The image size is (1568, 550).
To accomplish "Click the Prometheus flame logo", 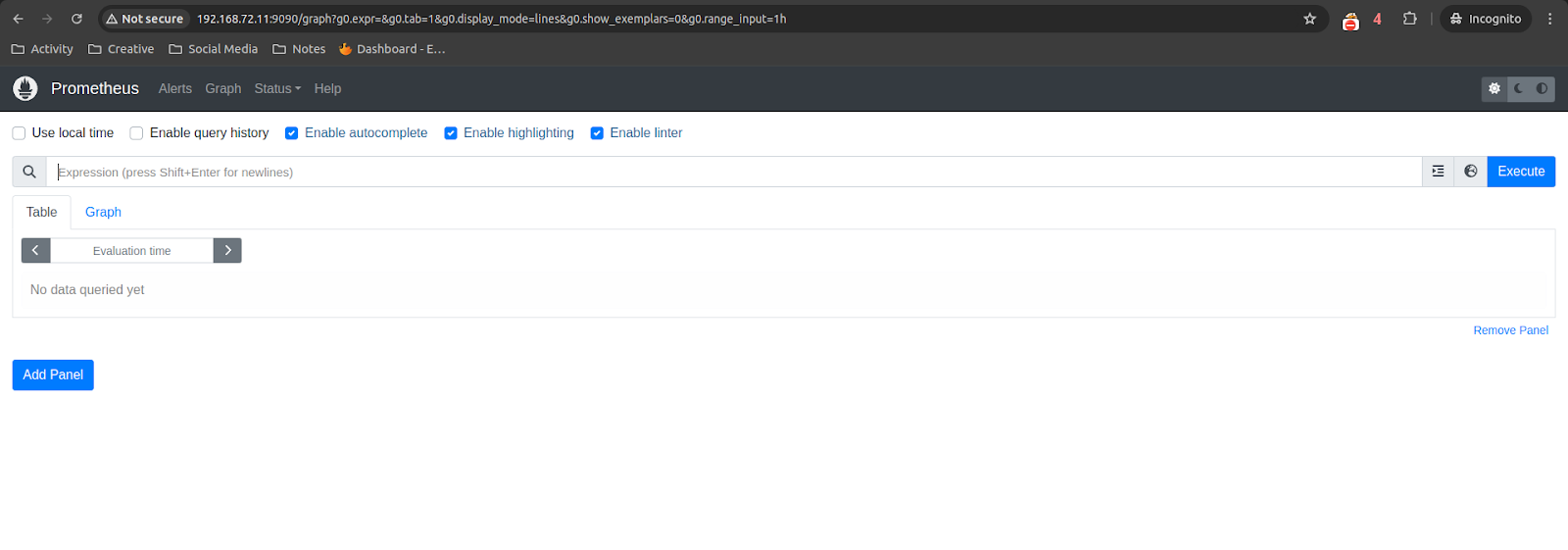I will (25, 88).
